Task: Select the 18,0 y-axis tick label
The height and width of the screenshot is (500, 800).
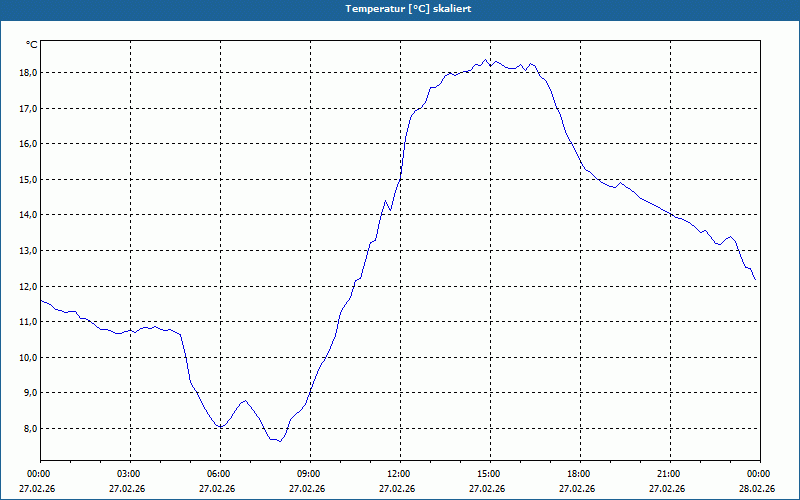Action: [24, 73]
